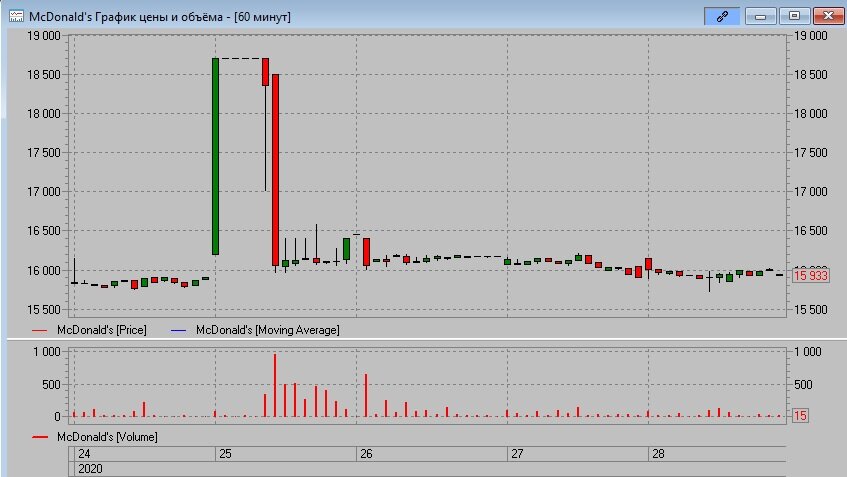The height and width of the screenshot is (477, 847).
Task: Click the 15 500 label on left price axis
Action: pyautogui.click(x=44, y=310)
